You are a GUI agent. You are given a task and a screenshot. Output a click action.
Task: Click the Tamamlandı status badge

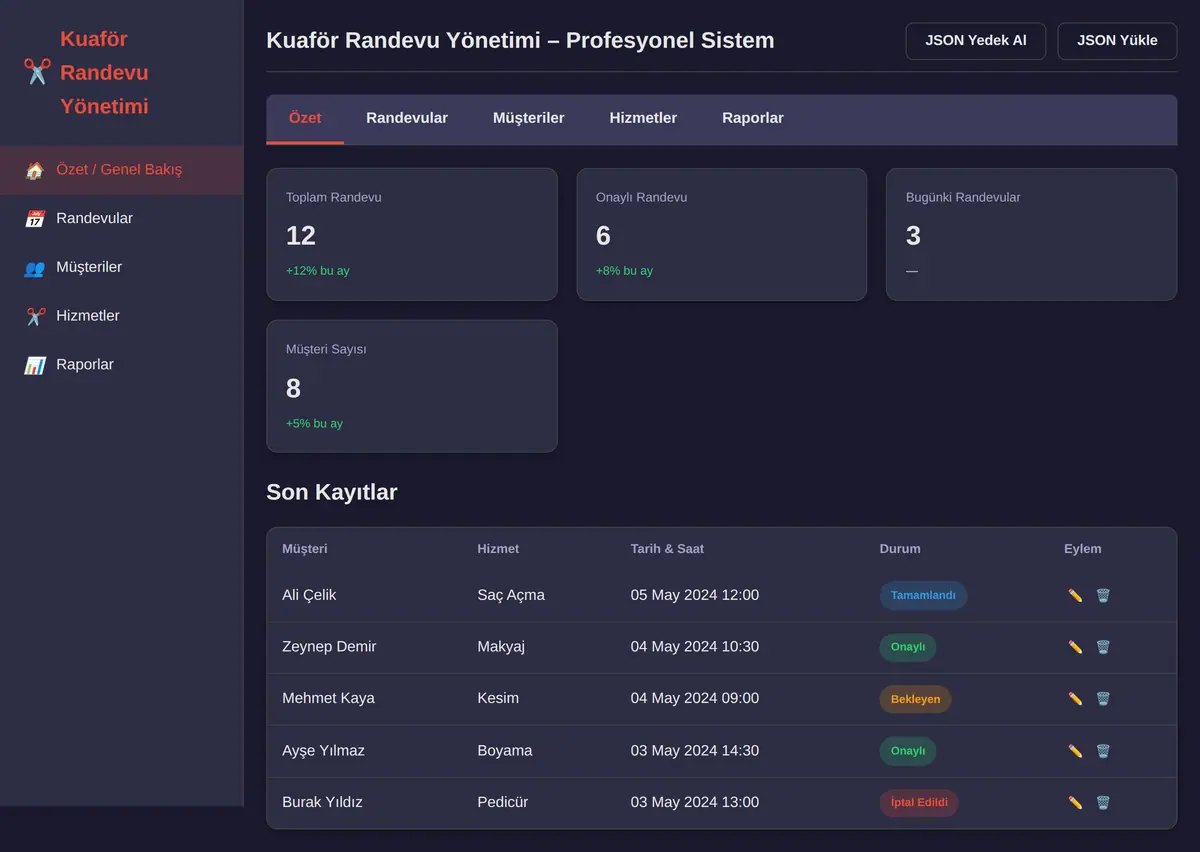923,595
